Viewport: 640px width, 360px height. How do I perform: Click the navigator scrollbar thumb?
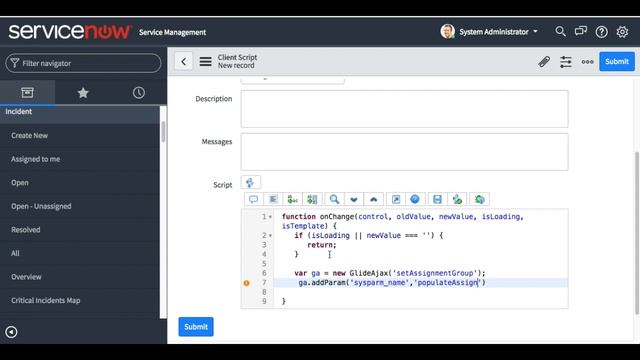point(163,131)
